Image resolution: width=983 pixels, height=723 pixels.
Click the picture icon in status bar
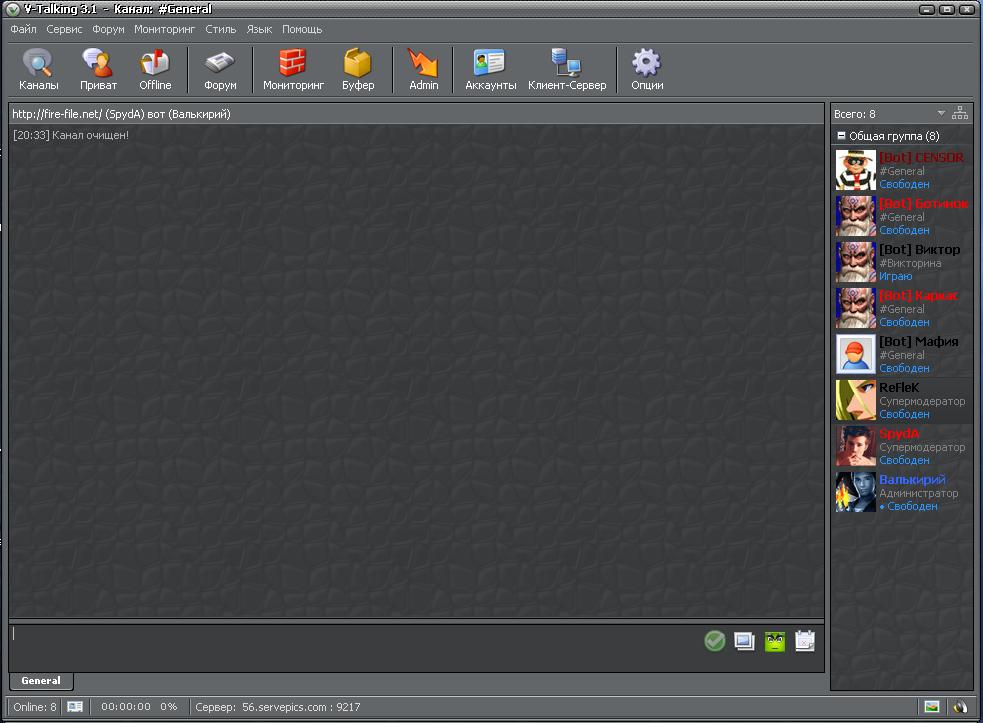pos(932,707)
